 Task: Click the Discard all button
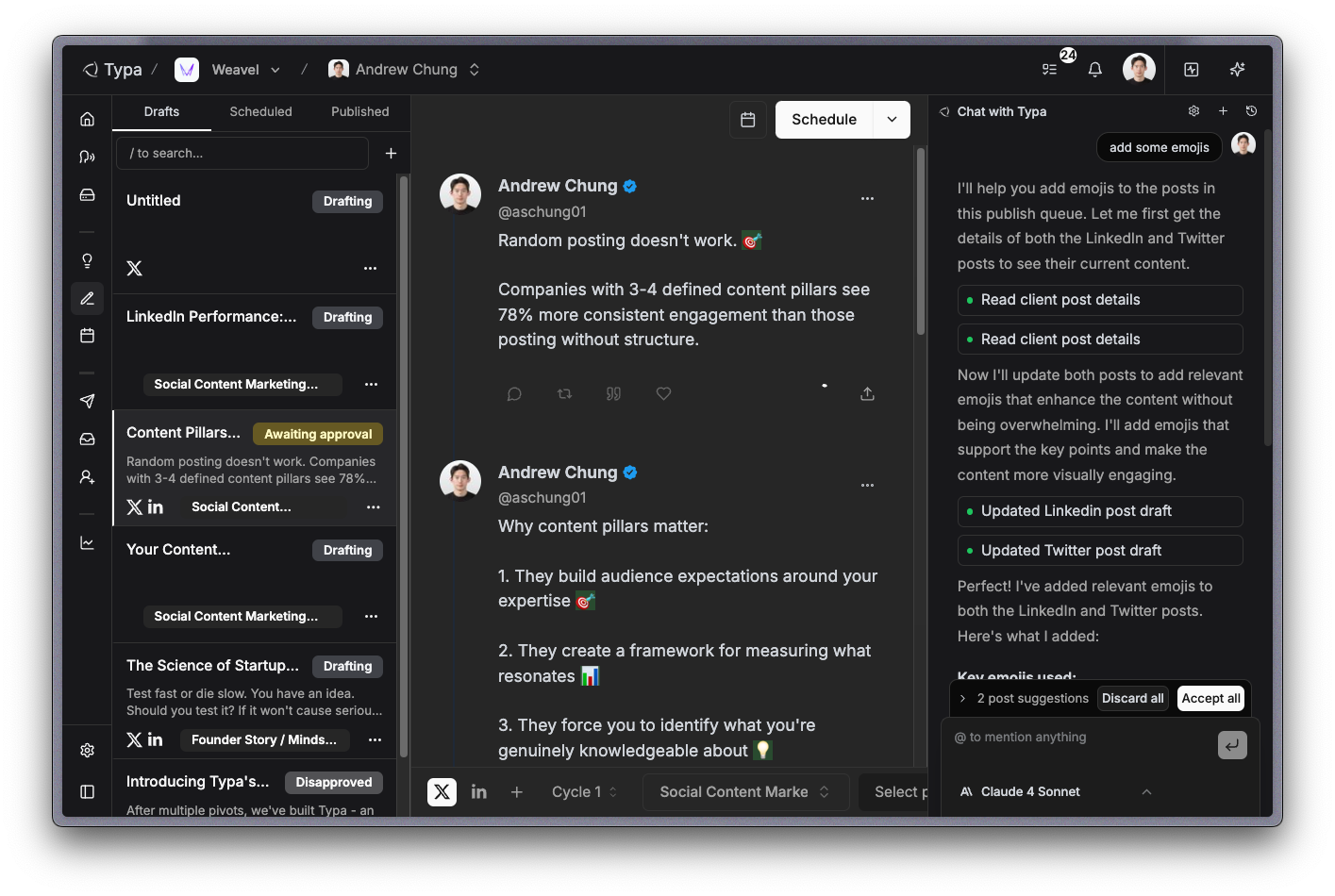(1132, 699)
